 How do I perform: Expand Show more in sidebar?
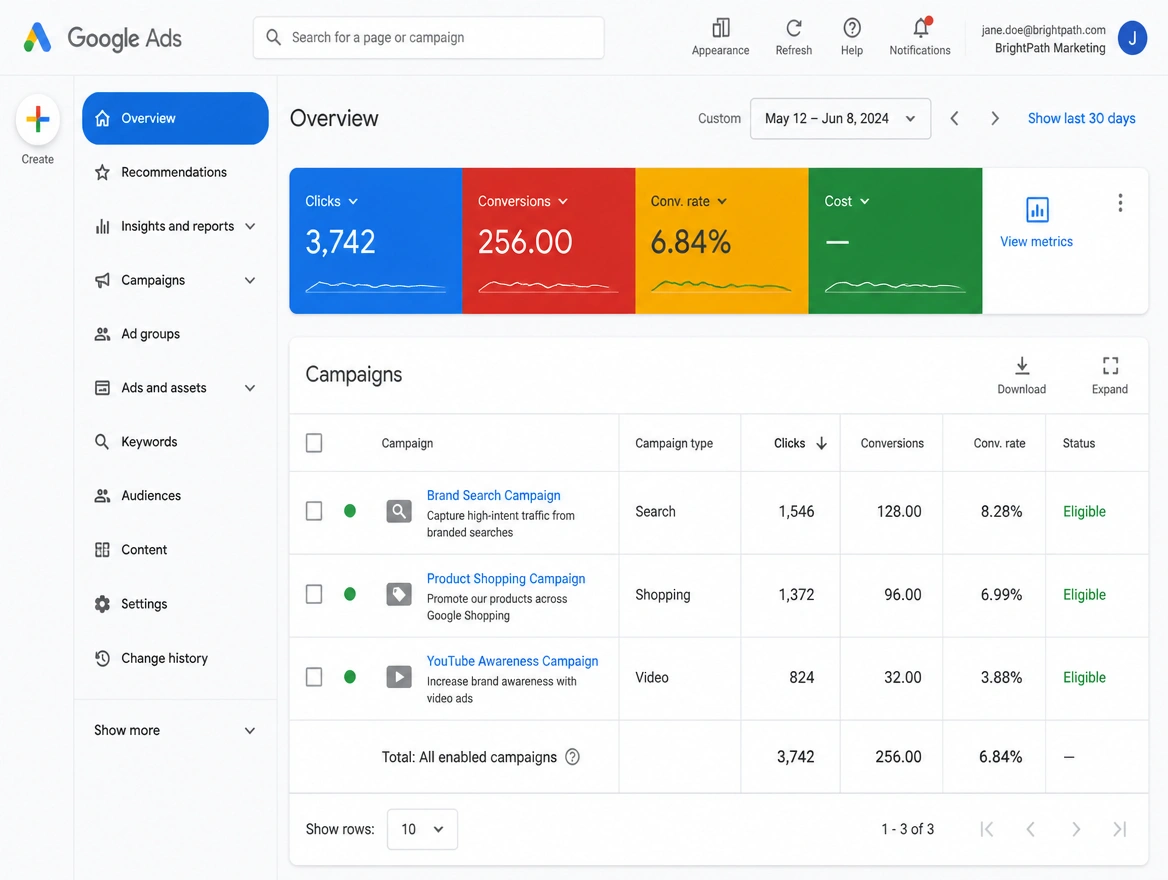pyautogui.click(x=175, y=731)
